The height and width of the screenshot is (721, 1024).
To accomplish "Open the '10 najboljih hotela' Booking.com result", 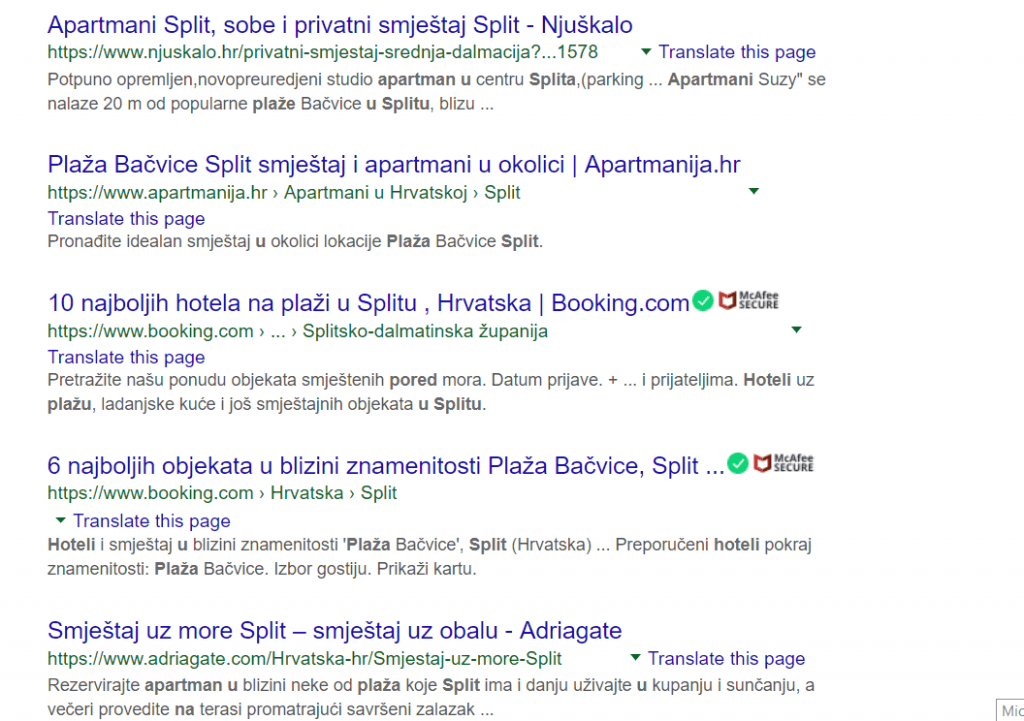I will pyautogui.click(x=368, y=302).
